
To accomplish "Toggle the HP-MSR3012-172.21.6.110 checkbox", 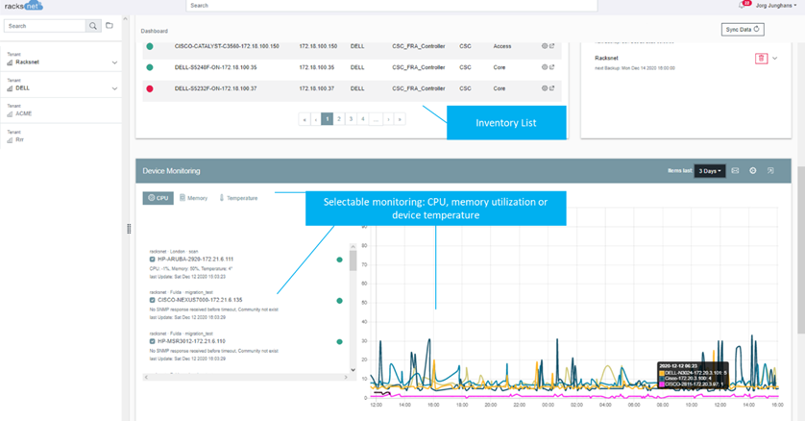I will click(x=152, y=341).
